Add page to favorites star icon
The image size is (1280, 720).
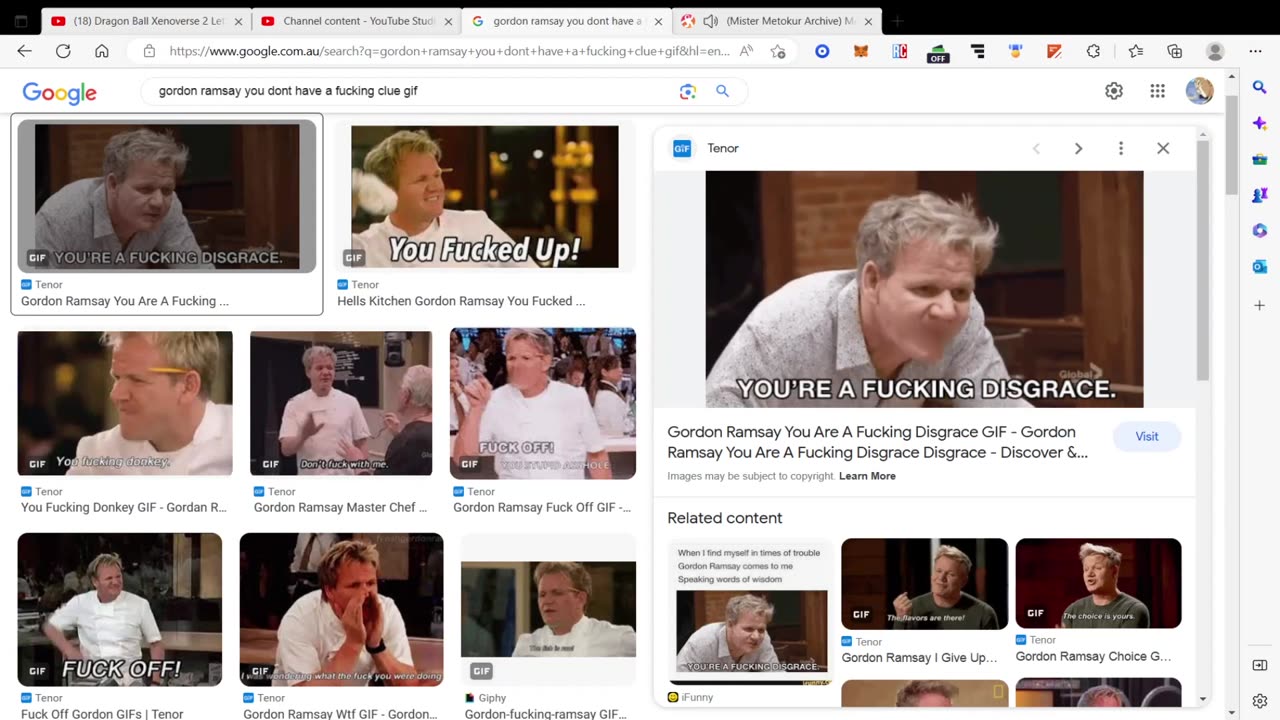point(778,51)
